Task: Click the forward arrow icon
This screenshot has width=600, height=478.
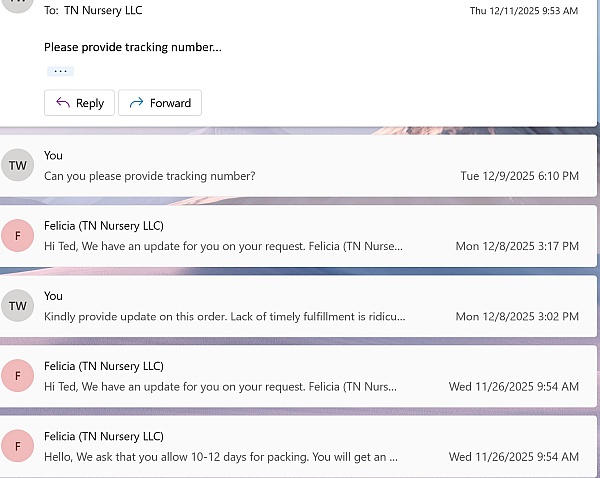Action: (x=136, y=103)
